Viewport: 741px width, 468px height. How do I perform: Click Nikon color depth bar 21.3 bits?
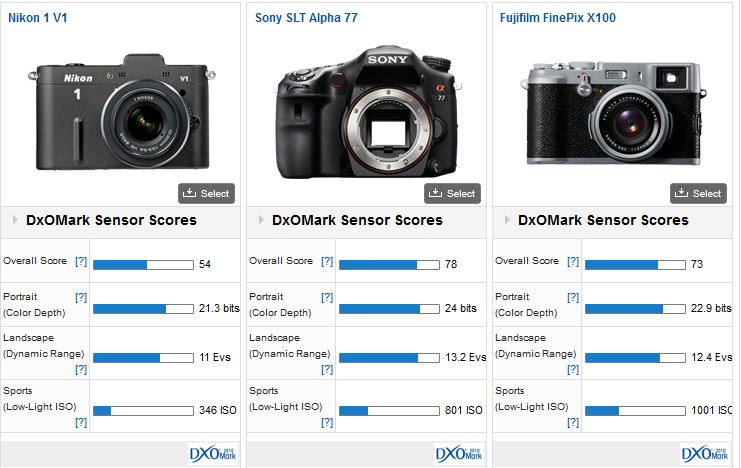(143, 309)
